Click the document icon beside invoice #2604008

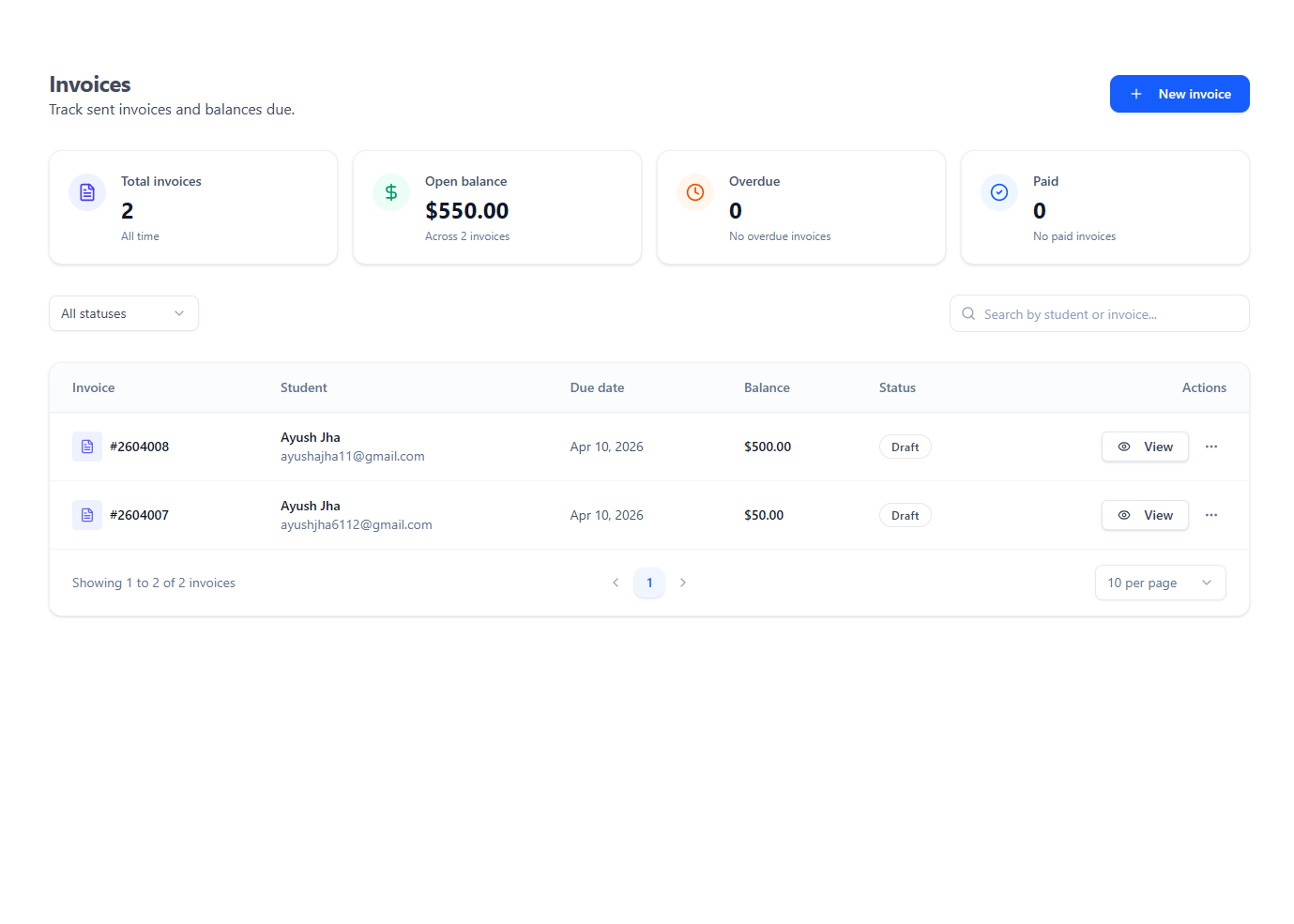[87, 447]
